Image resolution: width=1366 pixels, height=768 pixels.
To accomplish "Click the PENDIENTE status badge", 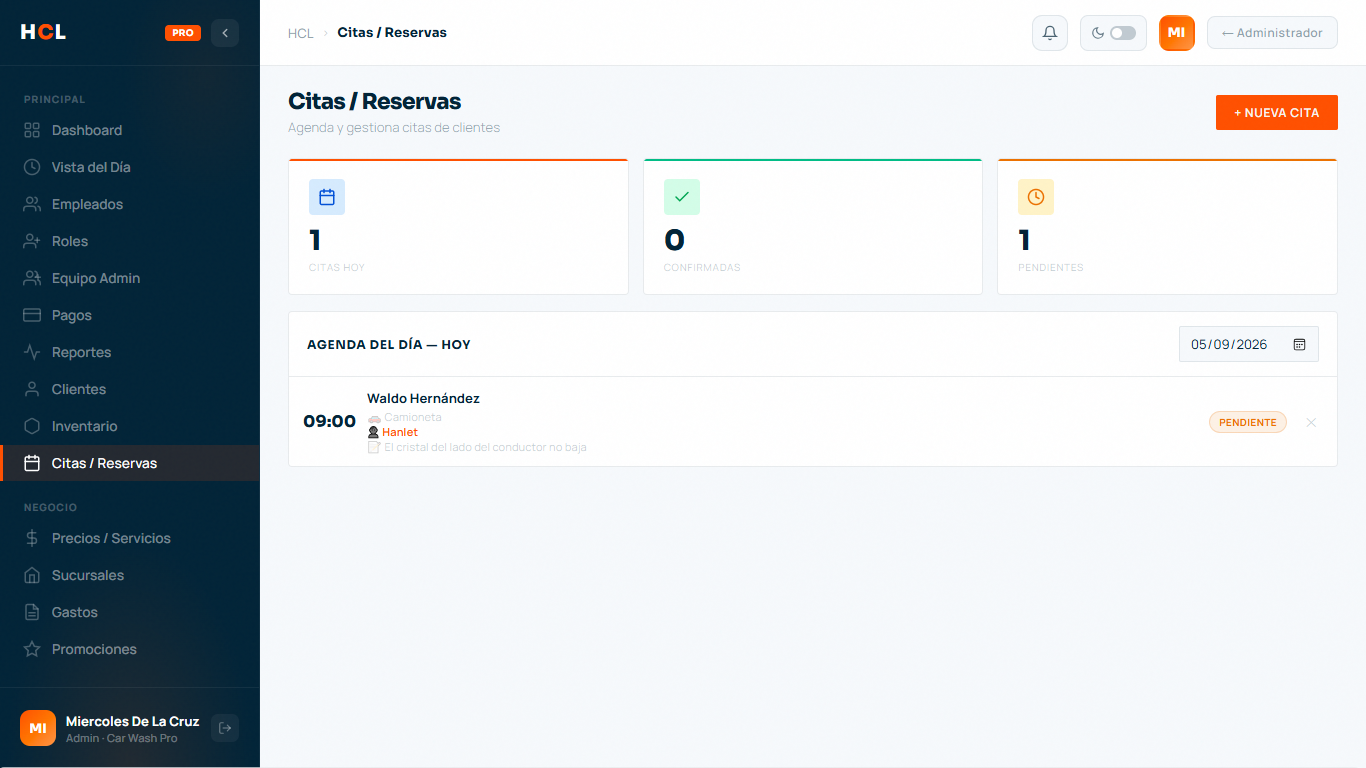I will pos(1248,423).
